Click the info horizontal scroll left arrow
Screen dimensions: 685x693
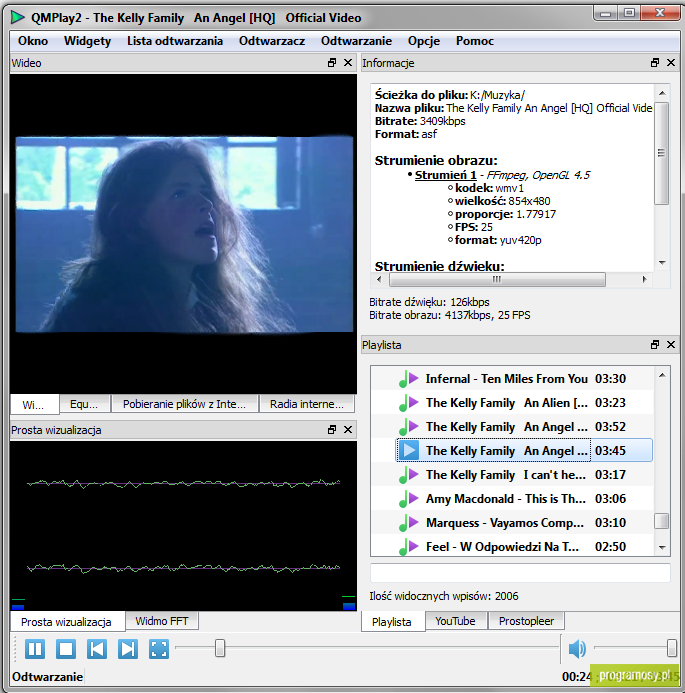click(379, 279)
